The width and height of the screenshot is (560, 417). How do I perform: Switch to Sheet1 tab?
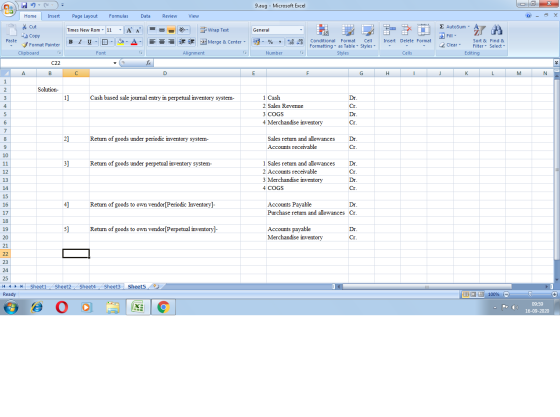39,286
